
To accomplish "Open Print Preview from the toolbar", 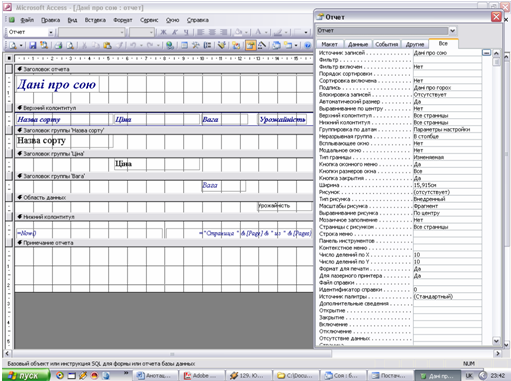I will (70, 45).
